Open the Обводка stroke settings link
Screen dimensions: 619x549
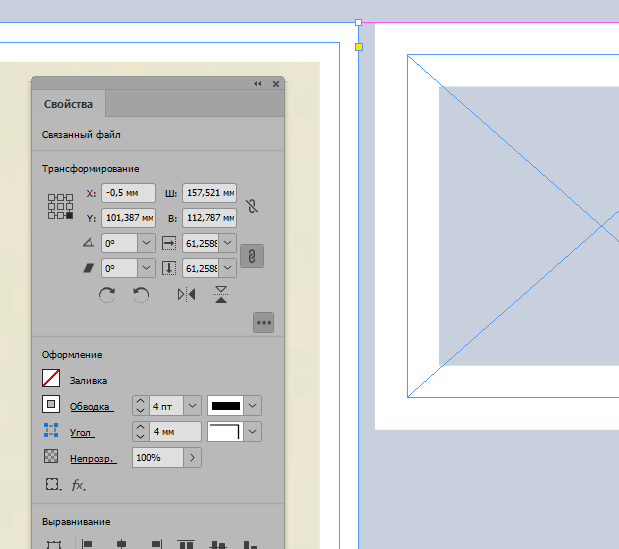click(x=91, y=406)
